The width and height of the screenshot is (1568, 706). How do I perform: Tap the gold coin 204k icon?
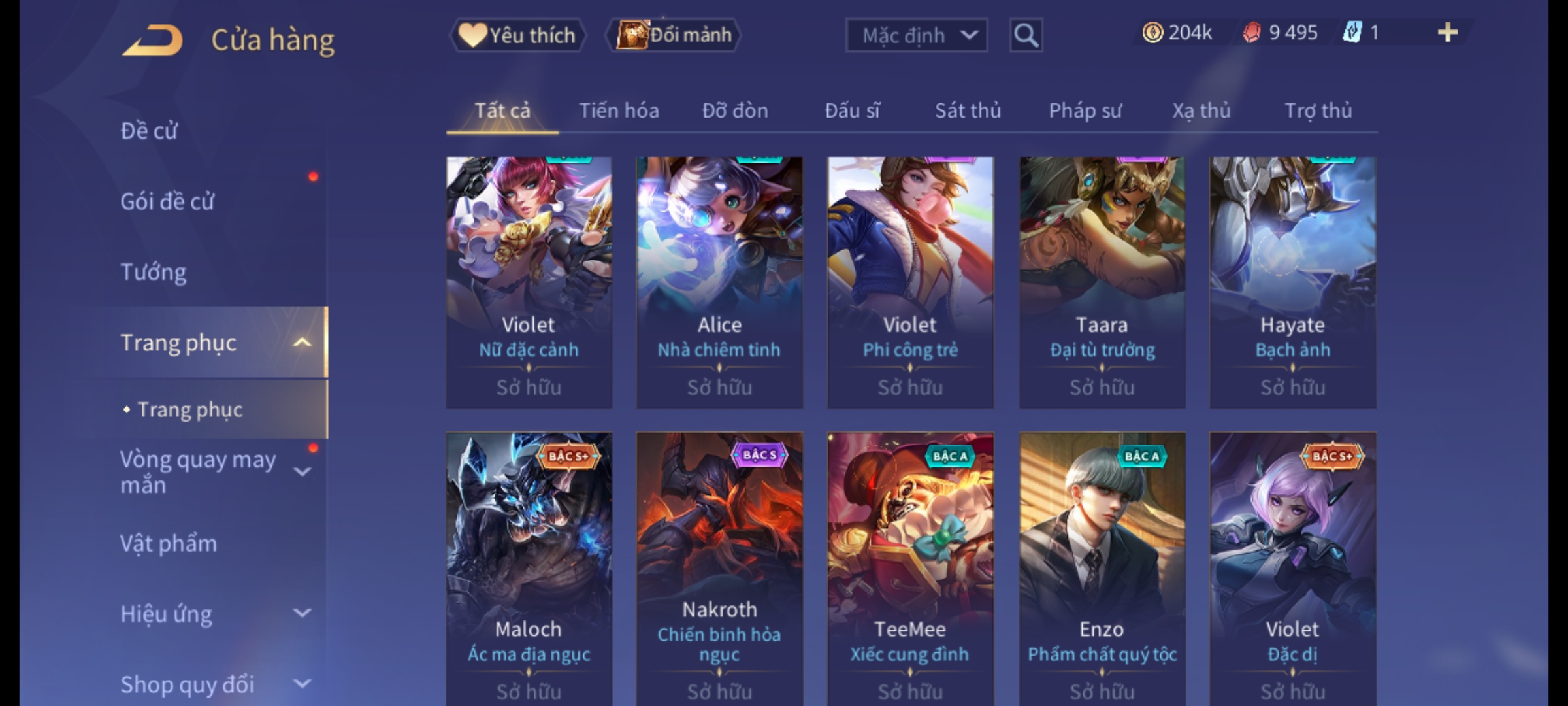[1152, 33]
